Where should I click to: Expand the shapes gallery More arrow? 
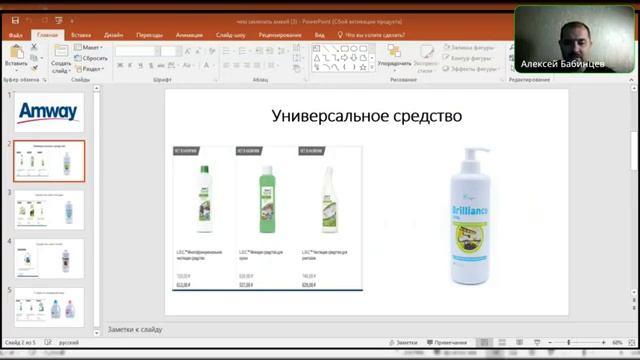click(372, 67)
